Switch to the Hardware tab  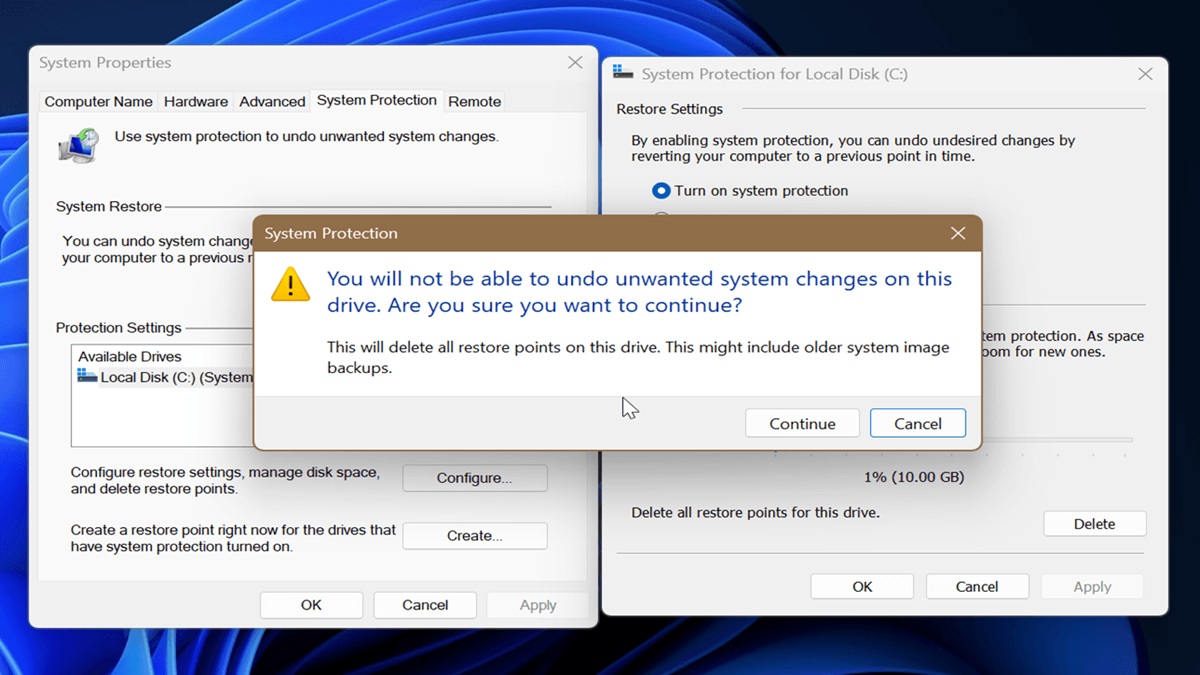click(196, 101)
